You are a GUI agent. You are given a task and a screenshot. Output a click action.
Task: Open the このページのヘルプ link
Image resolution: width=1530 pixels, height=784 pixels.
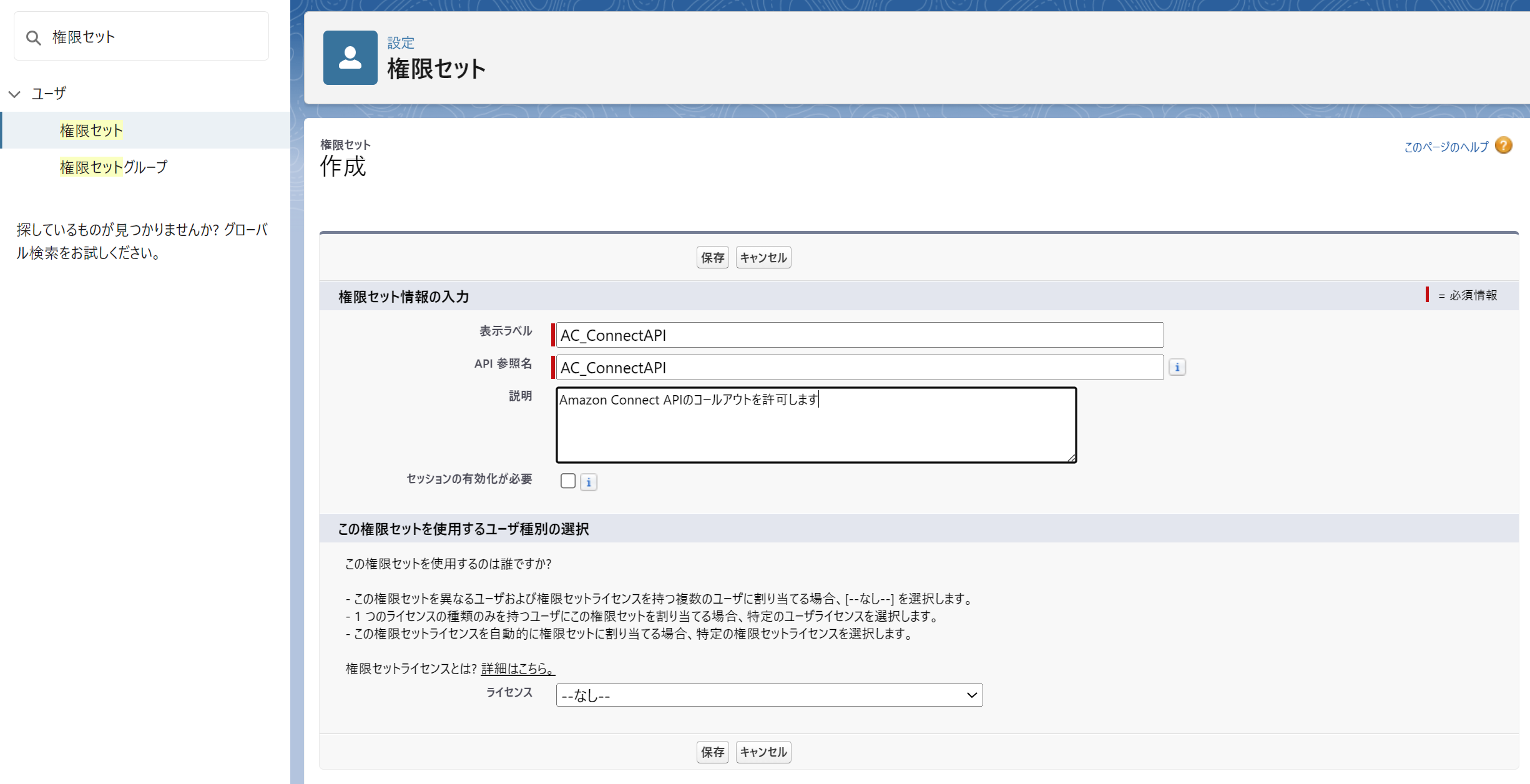[1446, 147]
